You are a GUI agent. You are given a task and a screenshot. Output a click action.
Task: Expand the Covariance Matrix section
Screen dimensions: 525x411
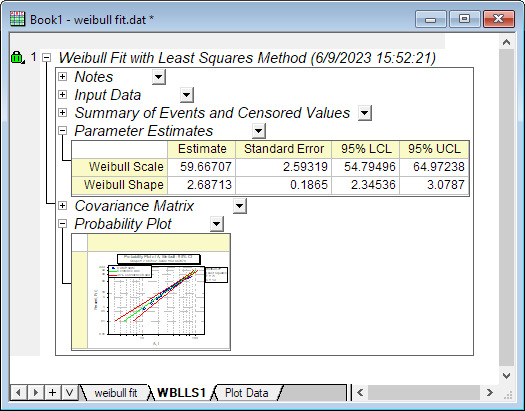(62, 206)
